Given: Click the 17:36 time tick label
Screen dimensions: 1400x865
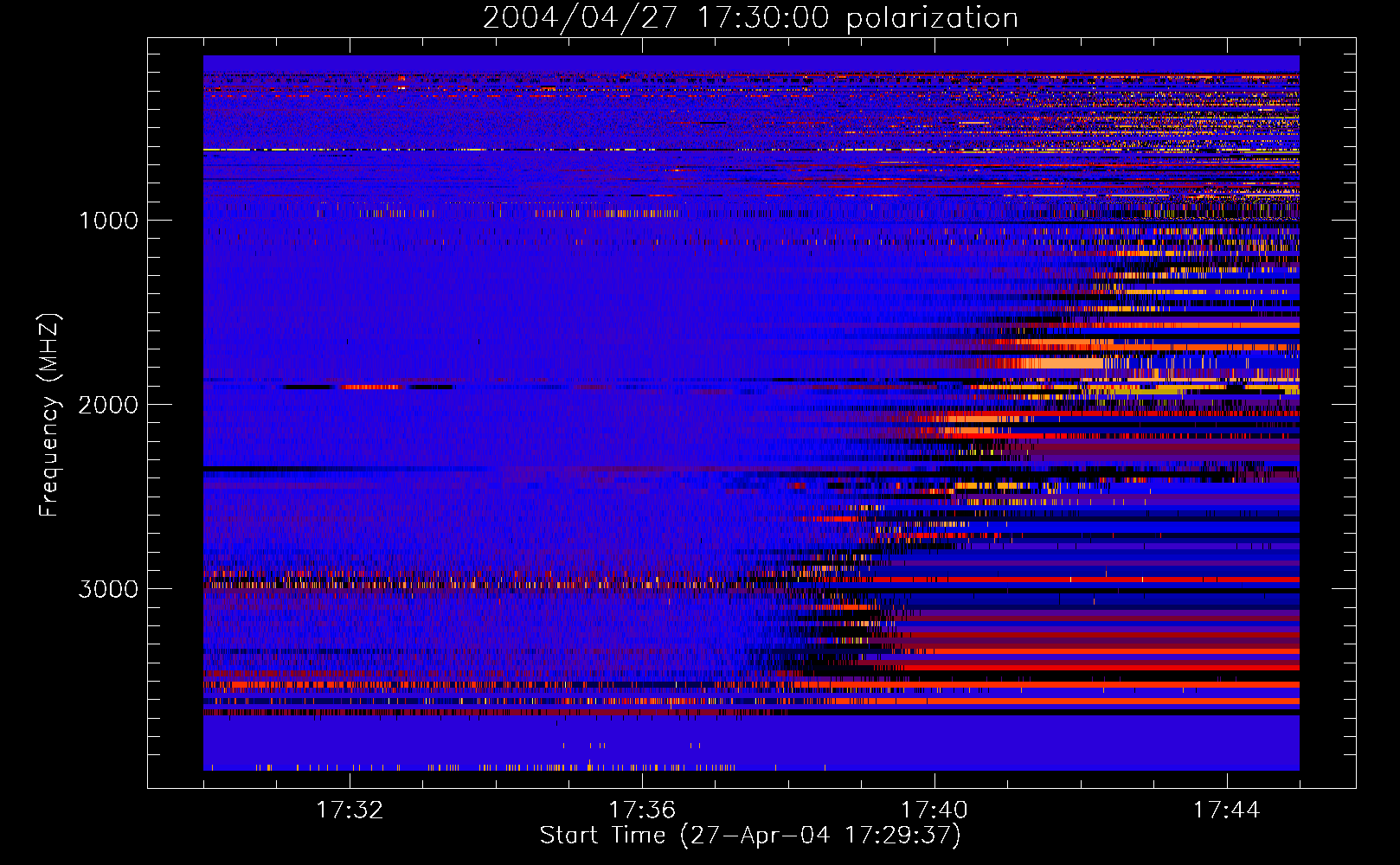Looking at the screenshot, I should point(642,811).
